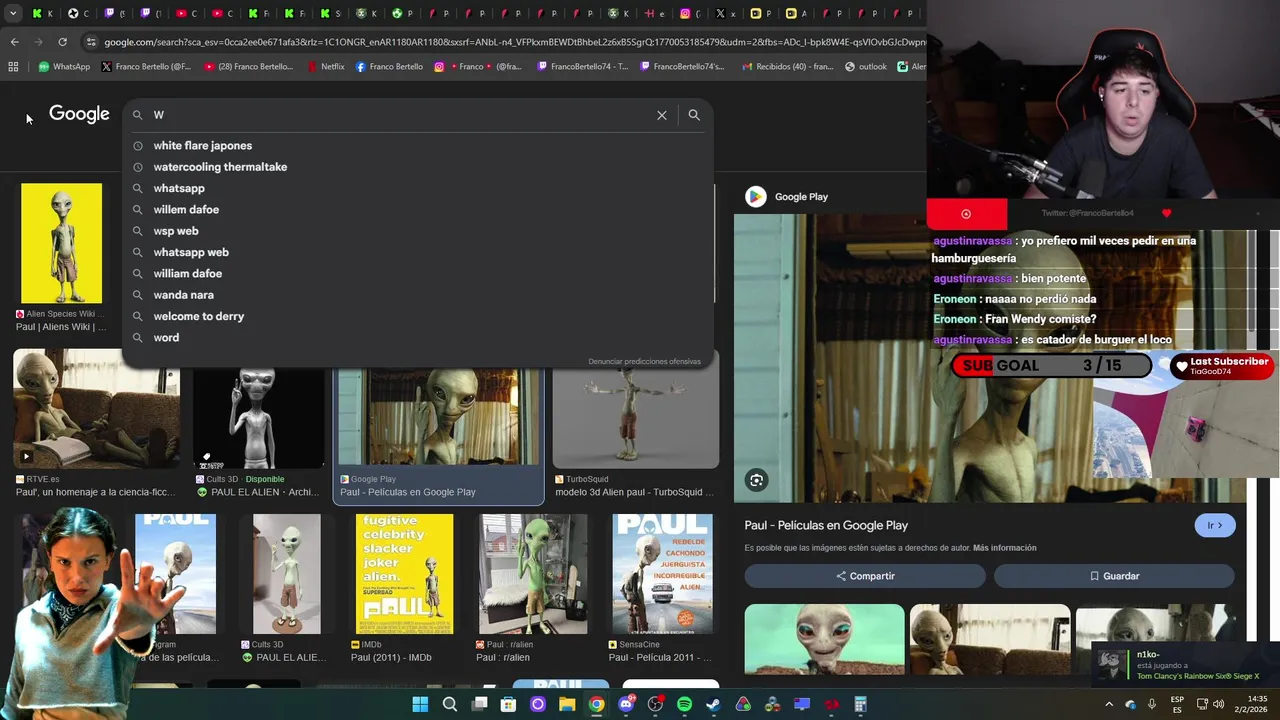Open the FrancoBertello74 Twitch bookmark
Viewport: 1280px width, 720px height.
(583, 67)
